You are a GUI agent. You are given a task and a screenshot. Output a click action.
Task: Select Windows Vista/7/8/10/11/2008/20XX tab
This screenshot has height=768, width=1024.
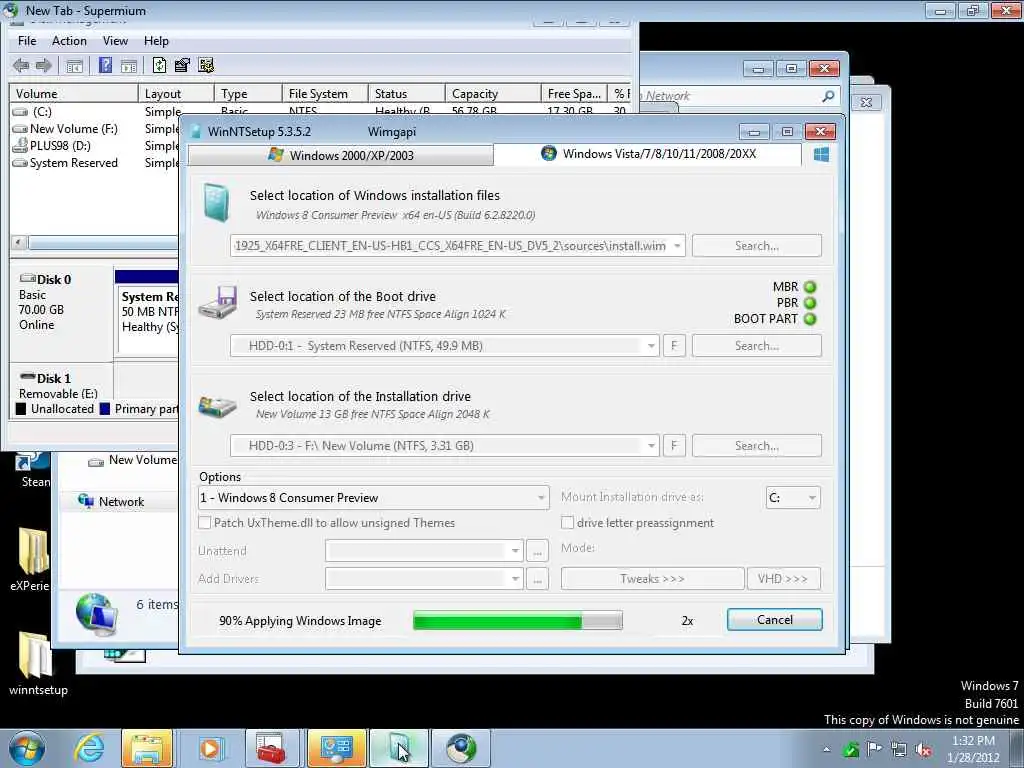tap(648, 154)
